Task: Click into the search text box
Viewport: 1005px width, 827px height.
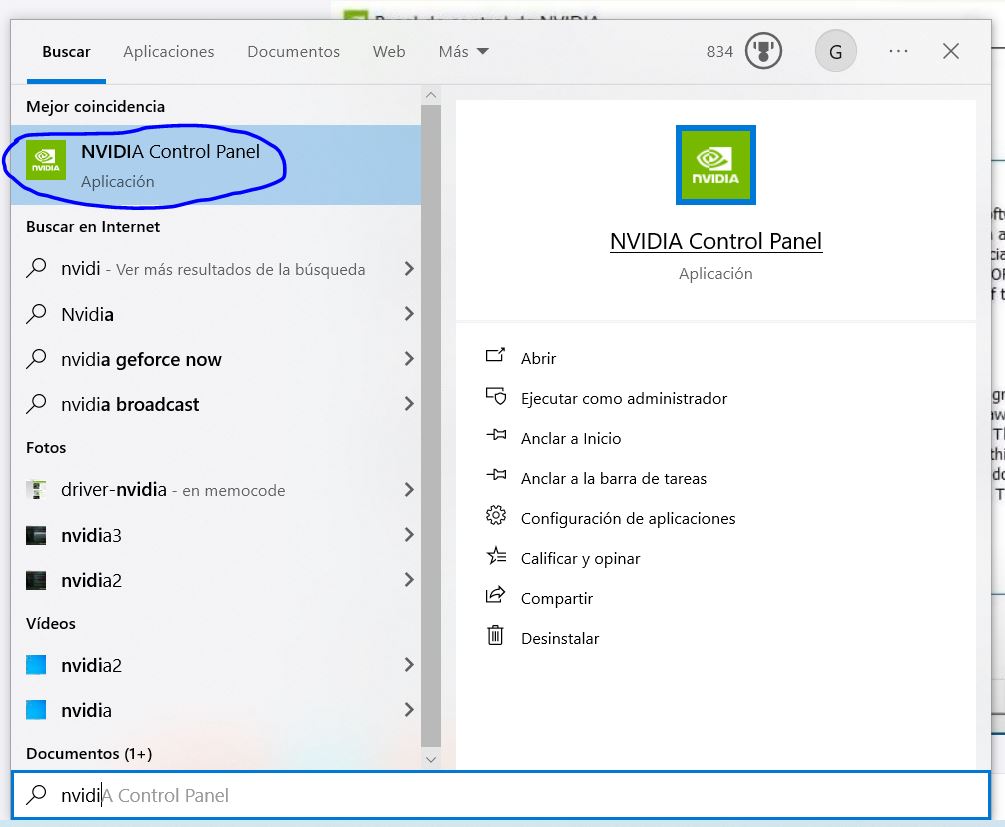Action: tap(501, 795)
